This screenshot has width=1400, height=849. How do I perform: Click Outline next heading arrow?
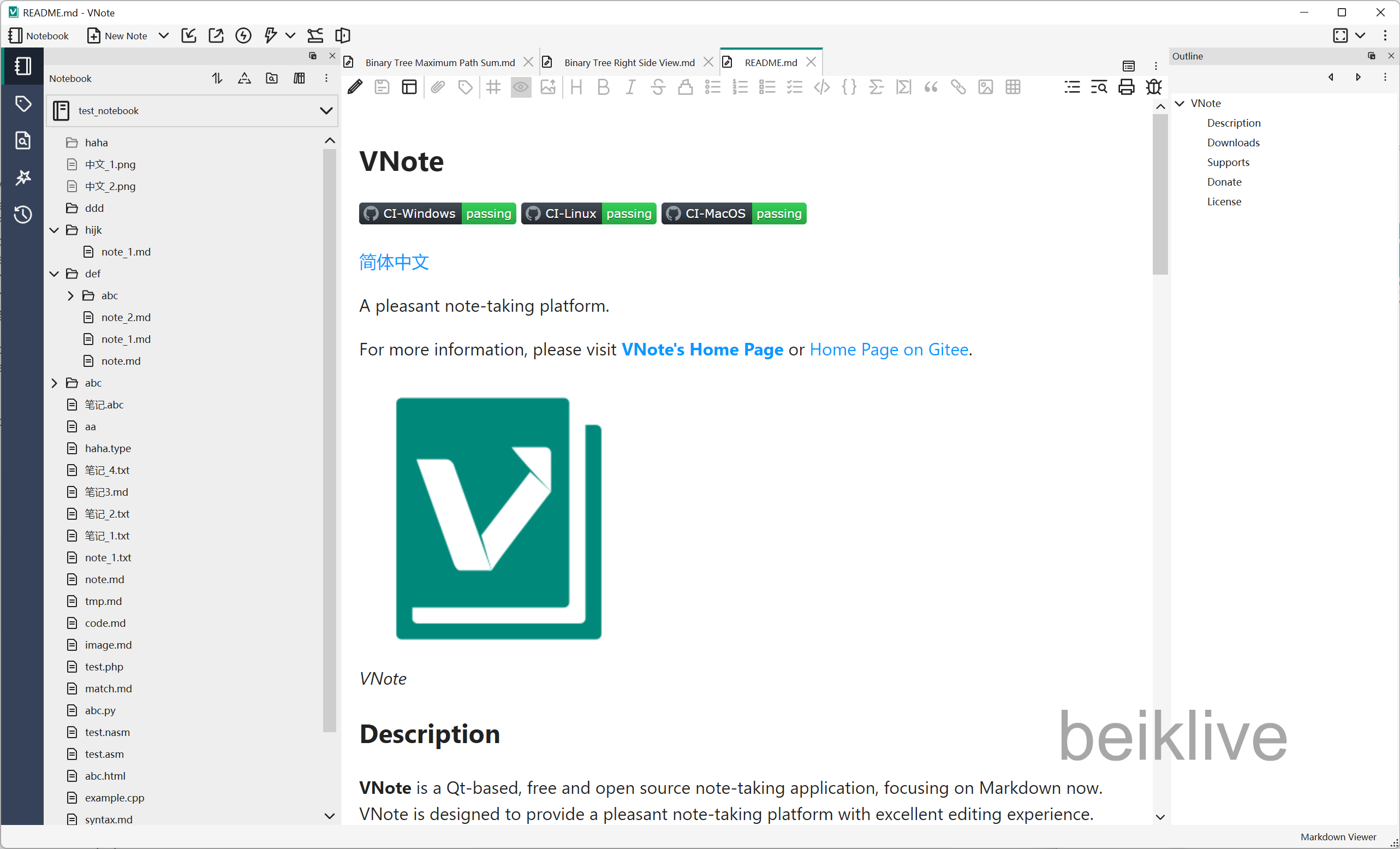pyautogui.click(x=1358, y=78)
